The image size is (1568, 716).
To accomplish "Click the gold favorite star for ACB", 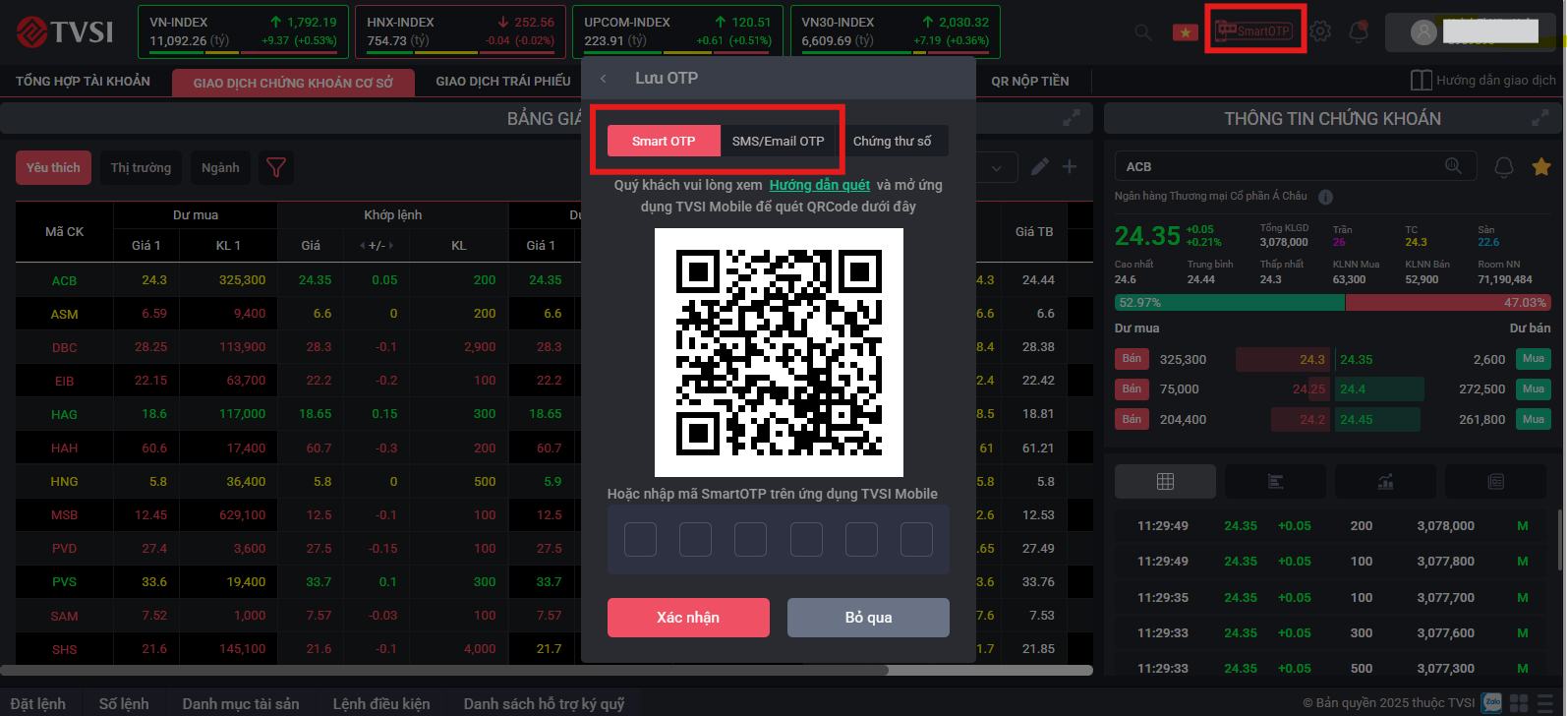I will [x=1541, y=167].
